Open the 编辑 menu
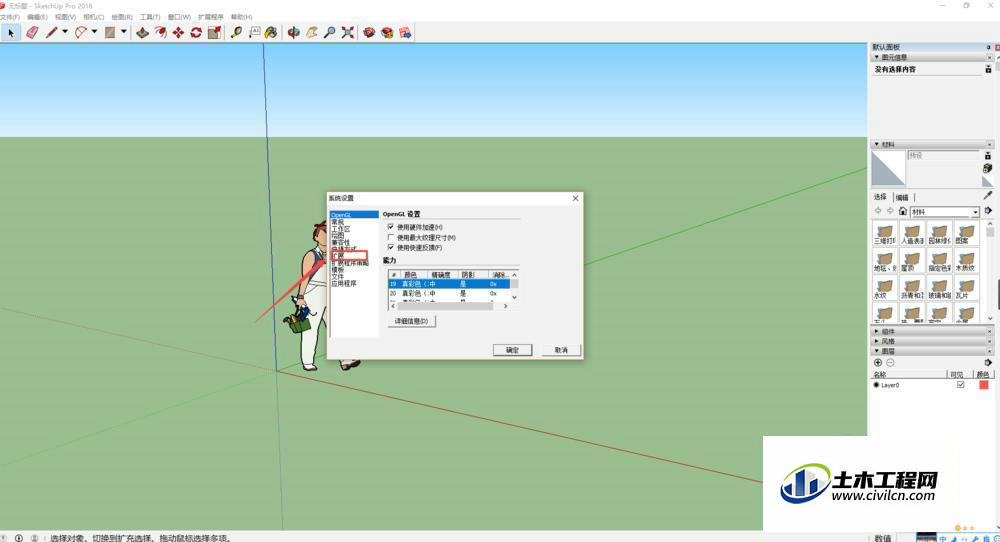This screenshot has width=1000, height=542. tap(37, 17)
